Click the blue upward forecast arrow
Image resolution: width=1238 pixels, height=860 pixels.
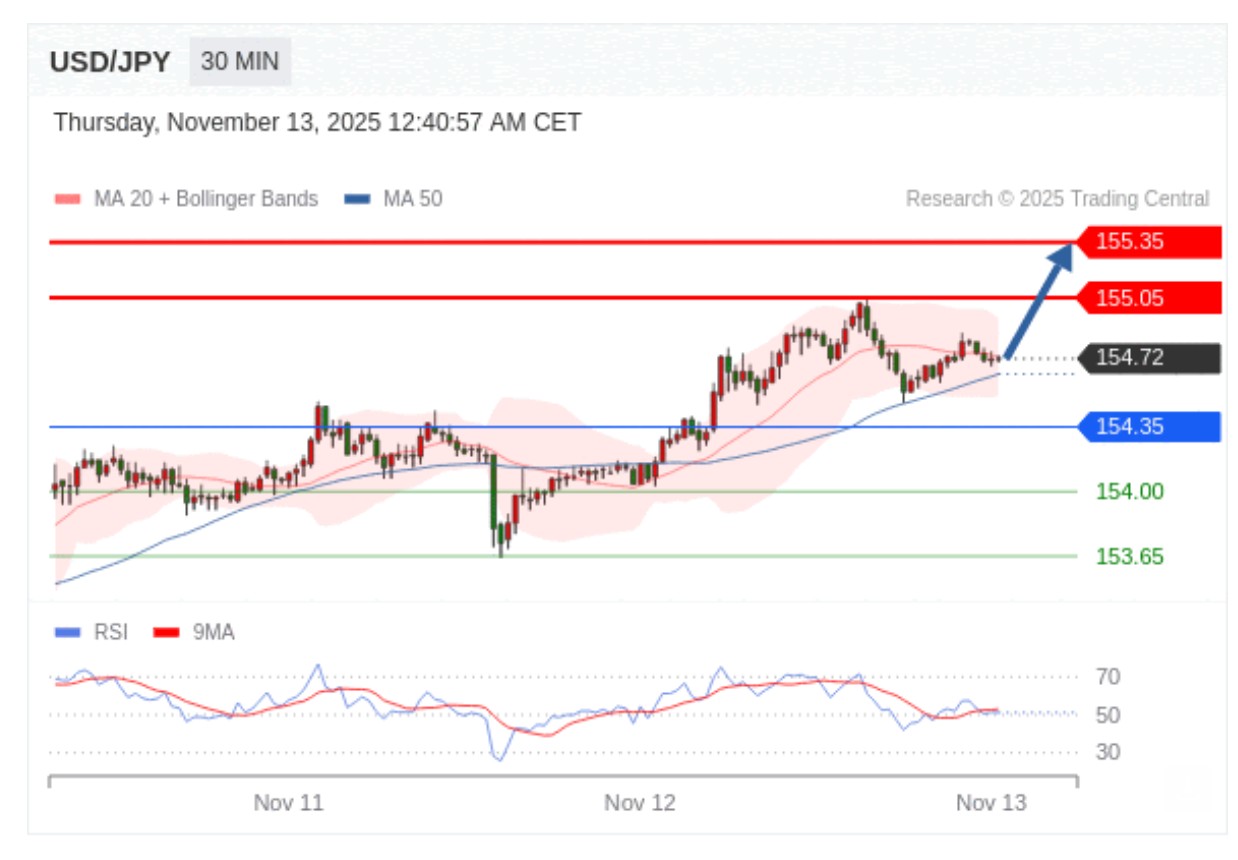tap(1039, 300)
